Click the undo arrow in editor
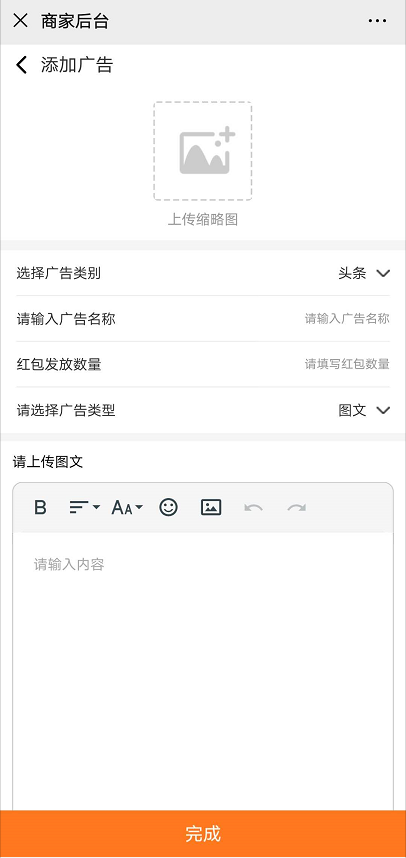Screen dimensions: 406x858 (x=253, y=508)
